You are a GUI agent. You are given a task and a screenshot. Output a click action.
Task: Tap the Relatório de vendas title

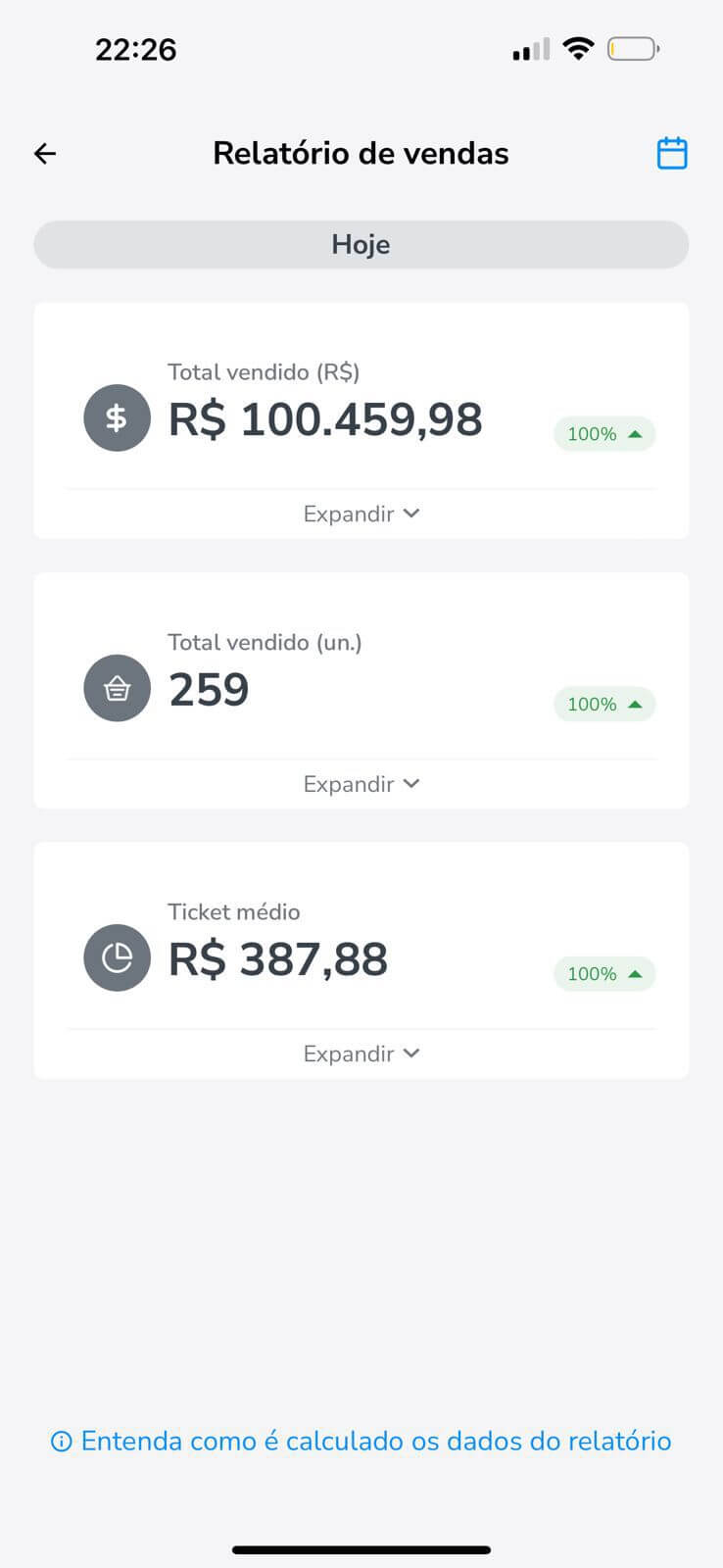(361, 154)
